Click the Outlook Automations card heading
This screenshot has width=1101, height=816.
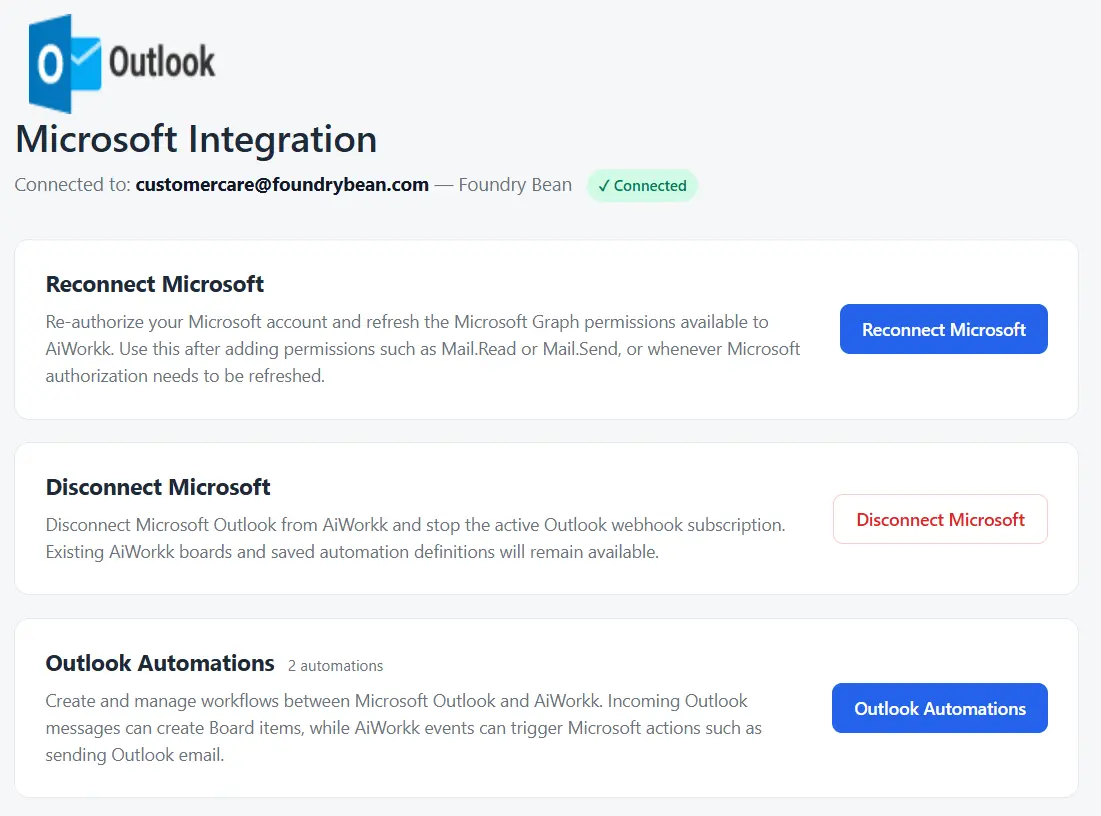(x=160, y=664)
